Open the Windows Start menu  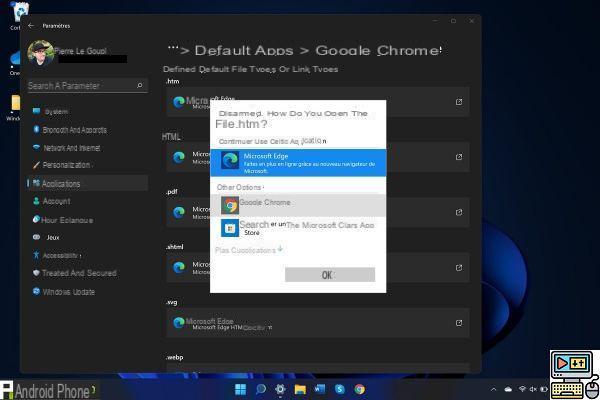[240, 389]
